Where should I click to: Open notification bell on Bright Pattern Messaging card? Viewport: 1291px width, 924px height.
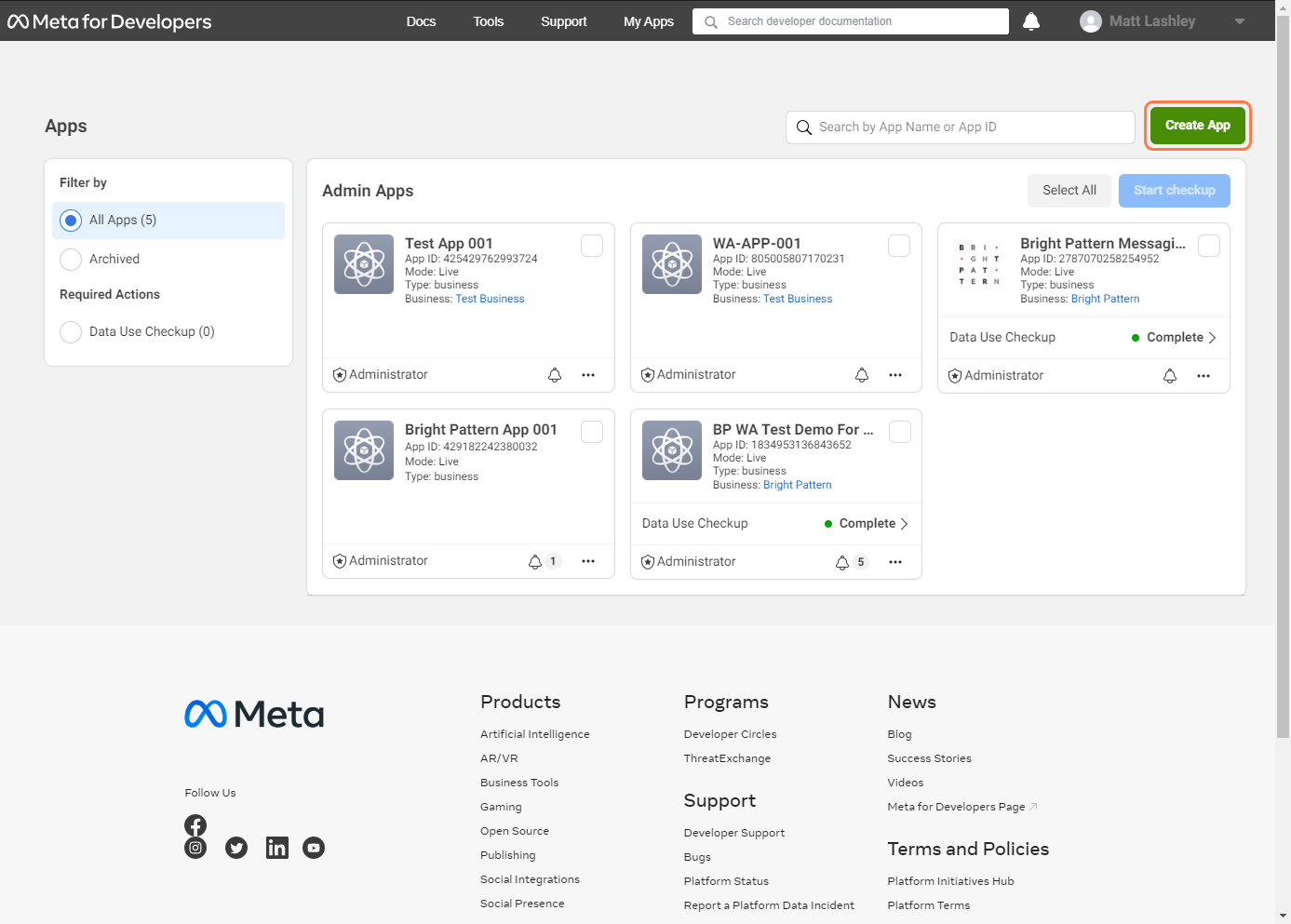click(x=1170, y=376)
